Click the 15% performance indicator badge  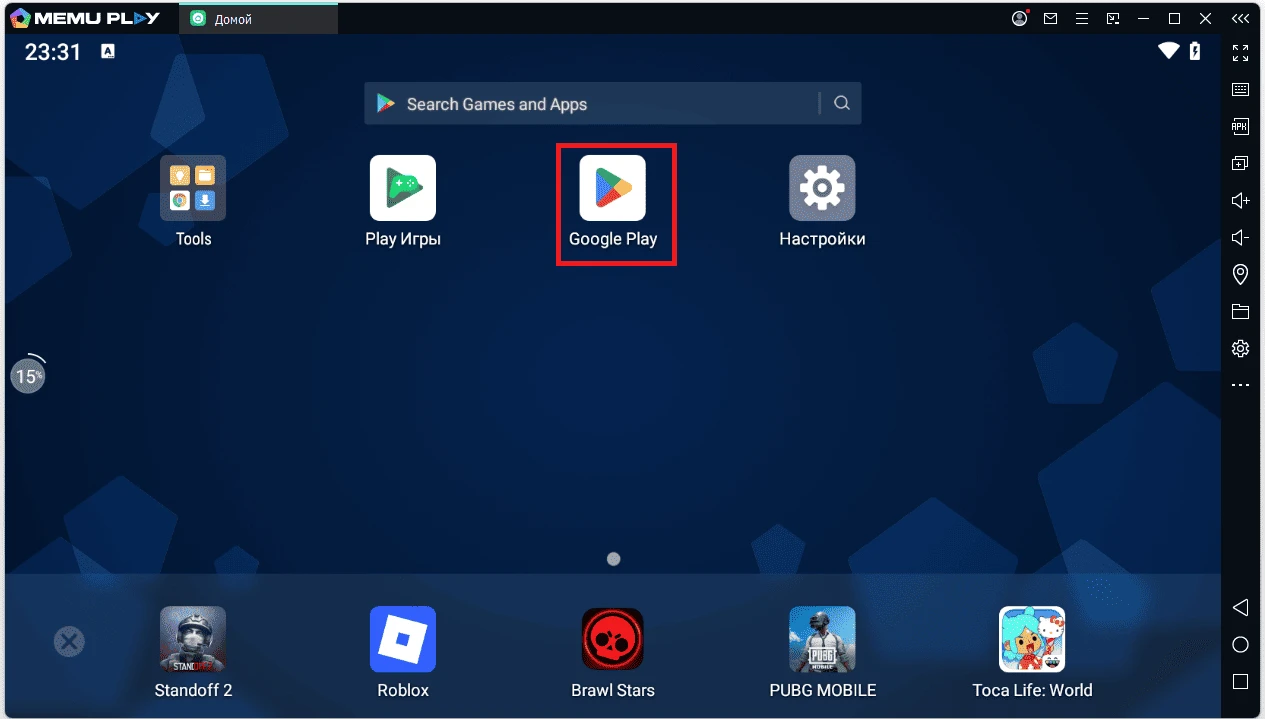click(28, 375)
